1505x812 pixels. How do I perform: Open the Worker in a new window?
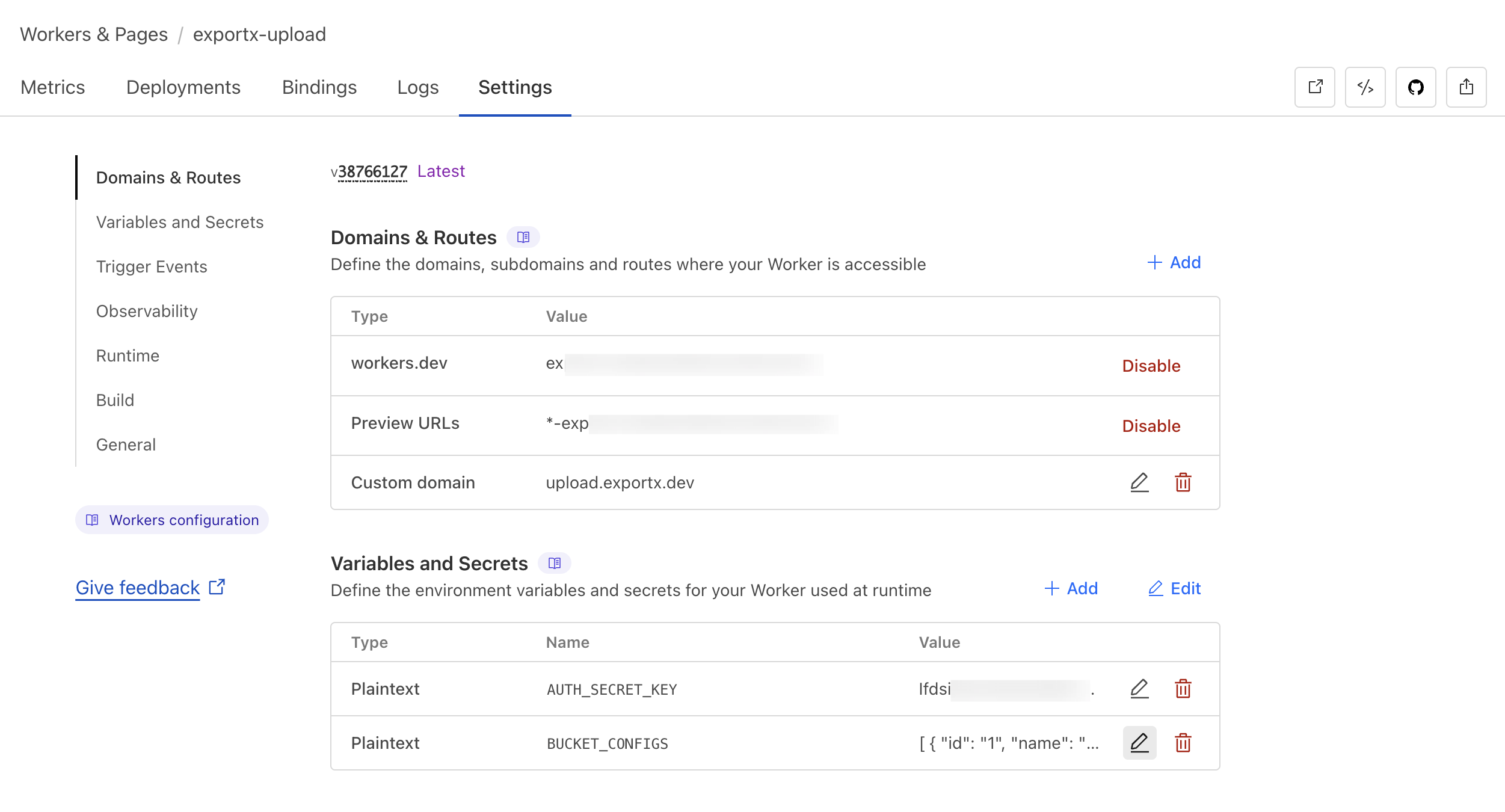point(1315,87)
